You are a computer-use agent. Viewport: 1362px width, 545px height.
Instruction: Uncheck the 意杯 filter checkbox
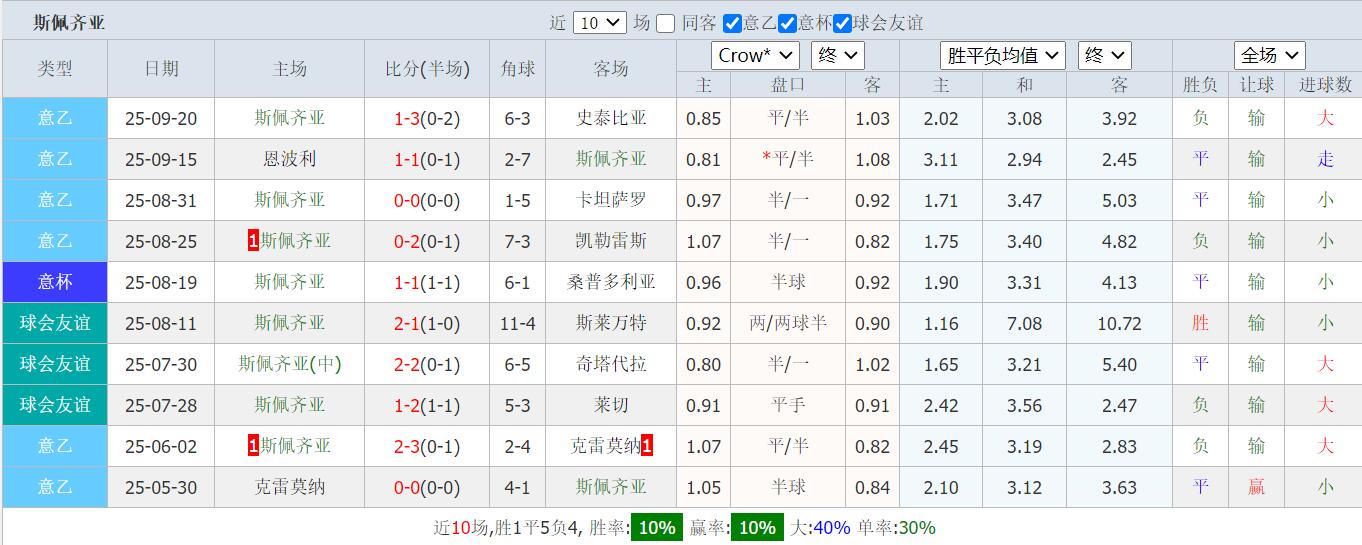788,23
